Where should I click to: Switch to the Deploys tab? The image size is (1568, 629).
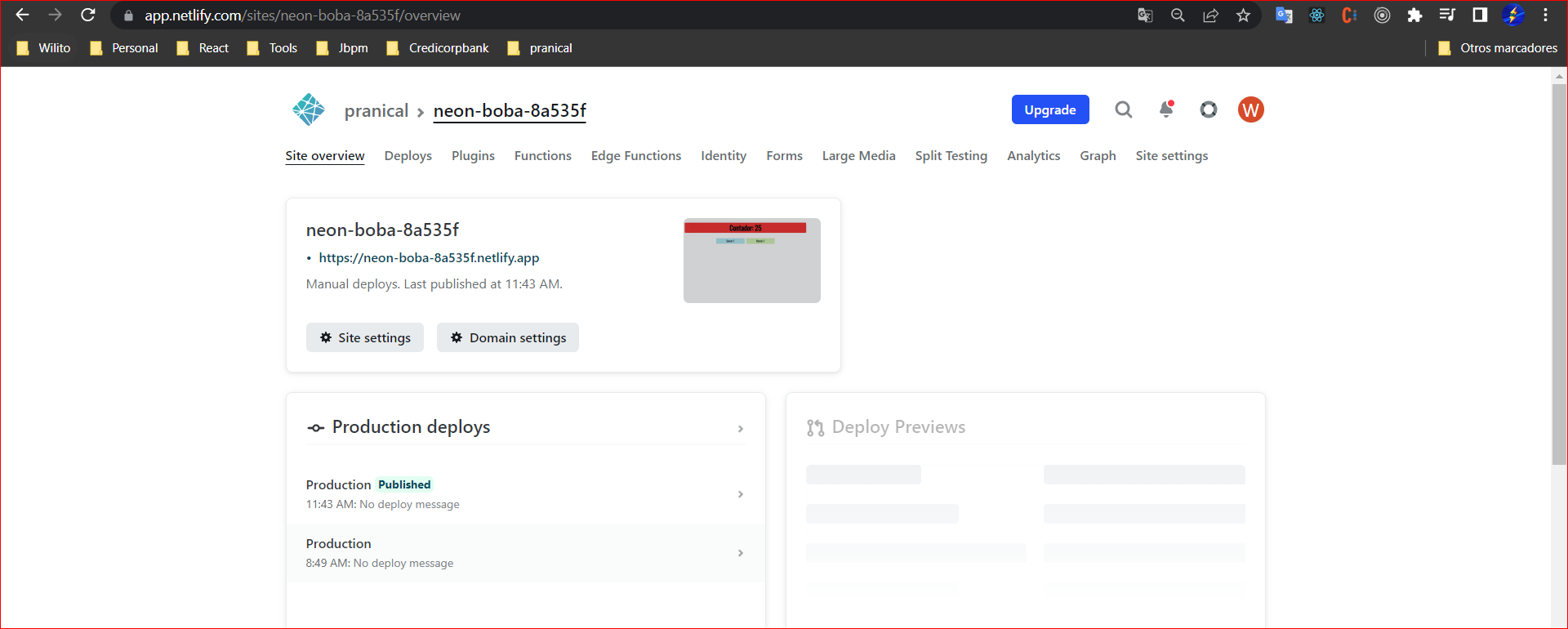[x=408, y=156]
